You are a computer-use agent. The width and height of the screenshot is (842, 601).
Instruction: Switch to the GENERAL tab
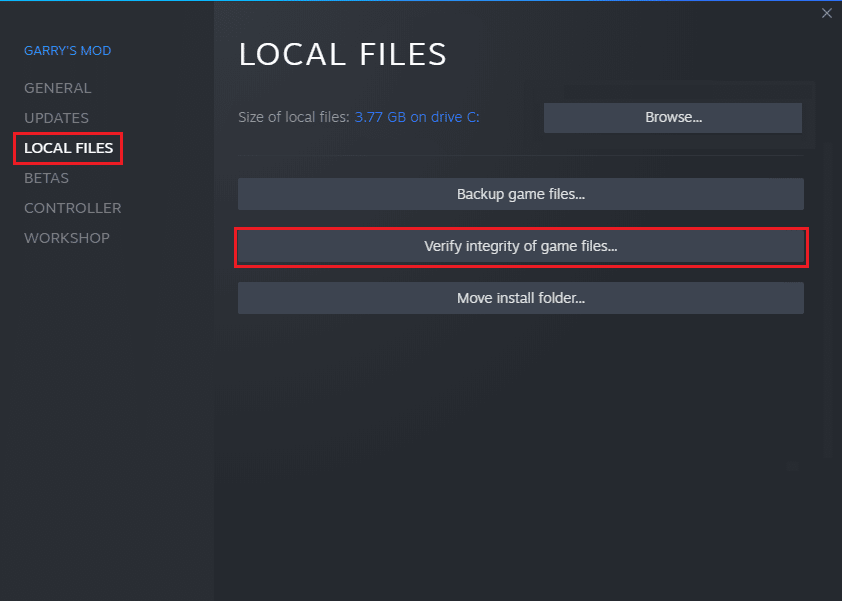tap(57, 88)
